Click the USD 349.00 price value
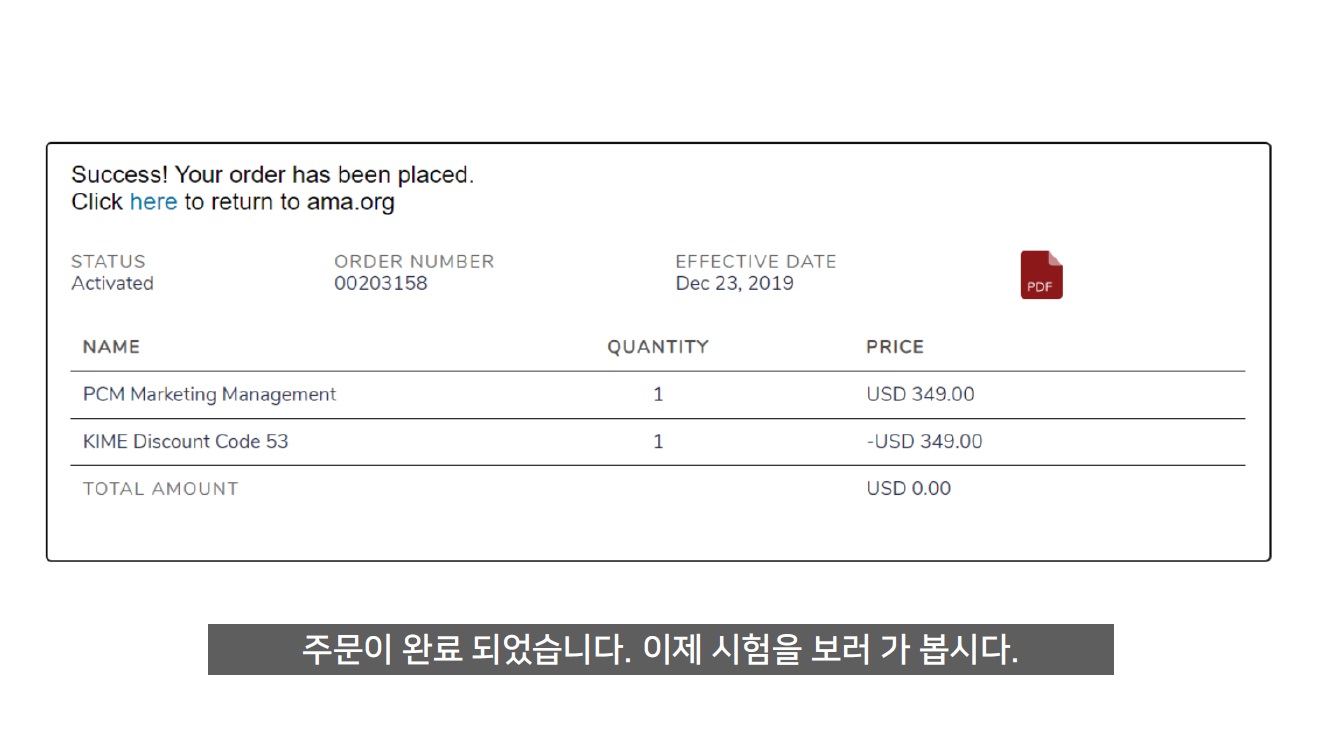 pos(920,394)
